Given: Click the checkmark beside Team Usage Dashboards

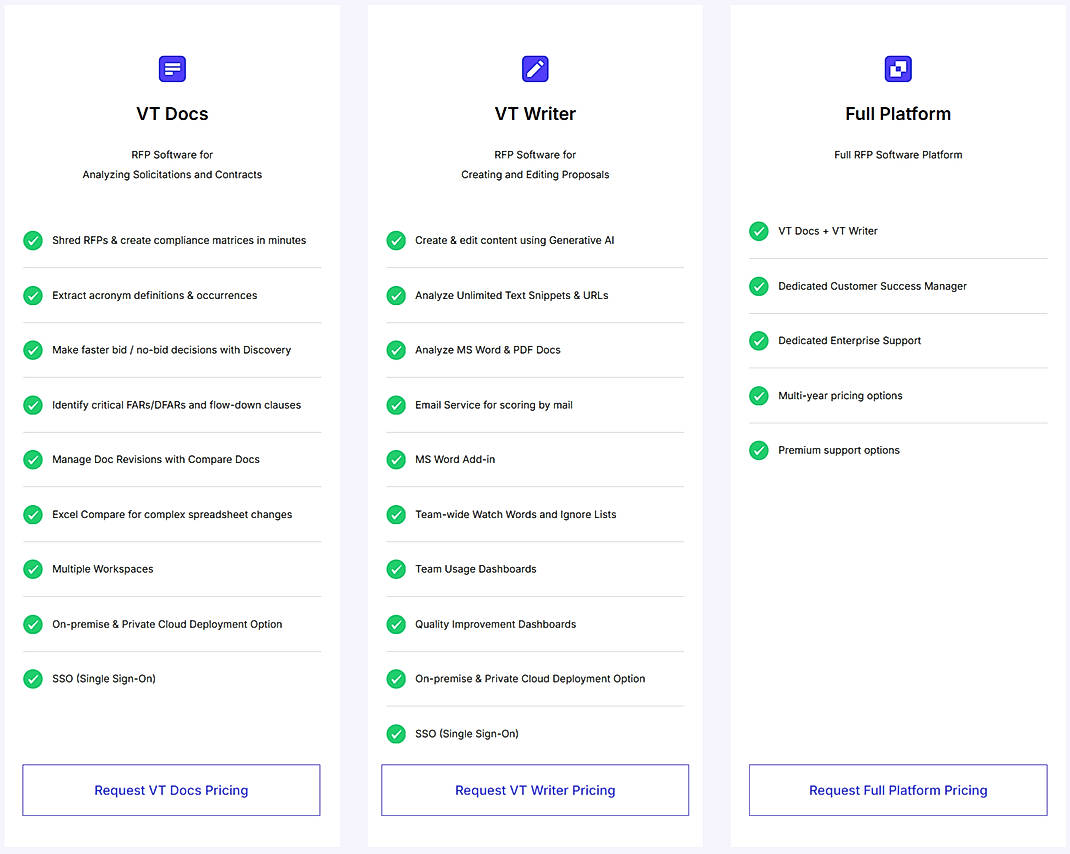Looking at the screenshot, I should 395,569.
